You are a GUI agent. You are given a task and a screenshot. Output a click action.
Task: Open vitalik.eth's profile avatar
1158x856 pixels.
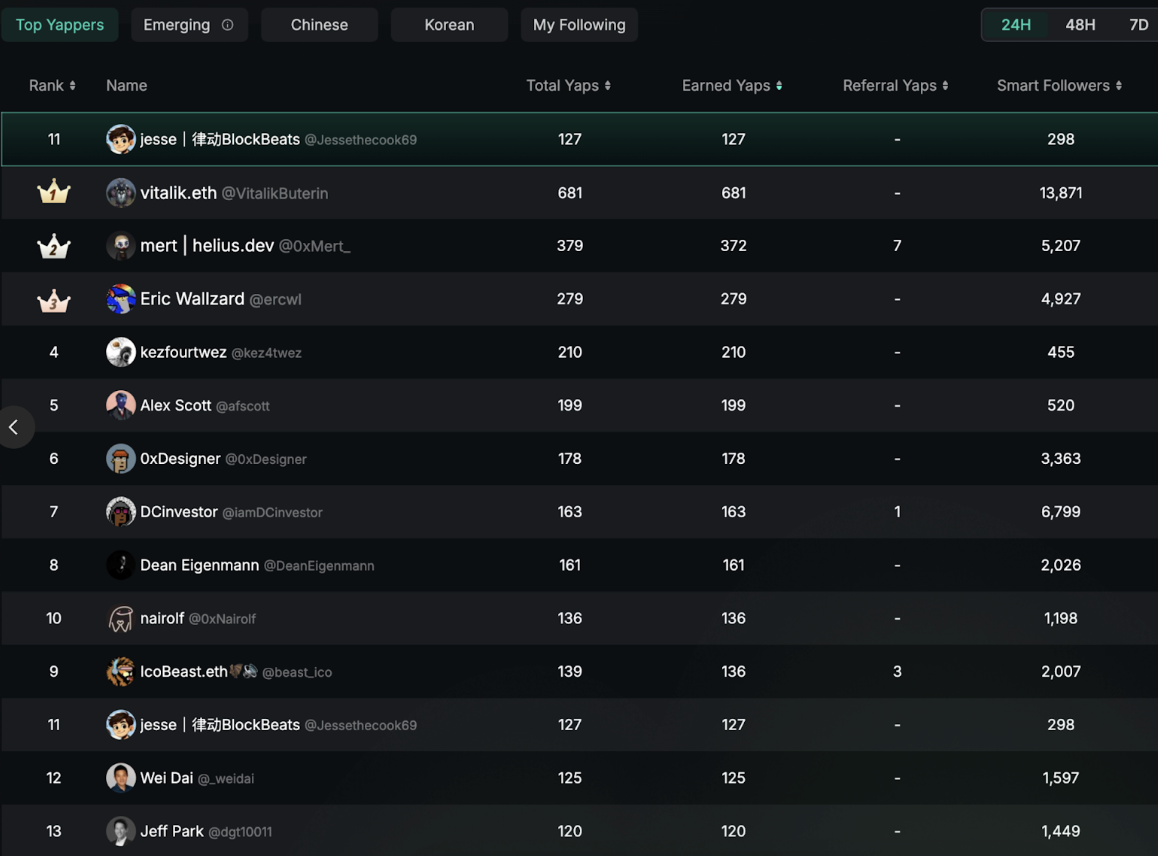pyautogui.click(x=121, y=193)
